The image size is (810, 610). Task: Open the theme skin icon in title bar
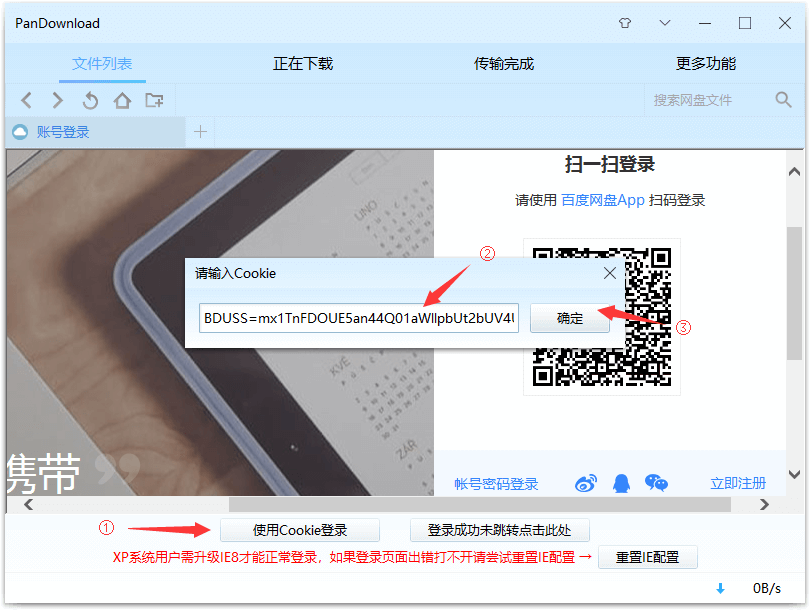click(625, 22)
